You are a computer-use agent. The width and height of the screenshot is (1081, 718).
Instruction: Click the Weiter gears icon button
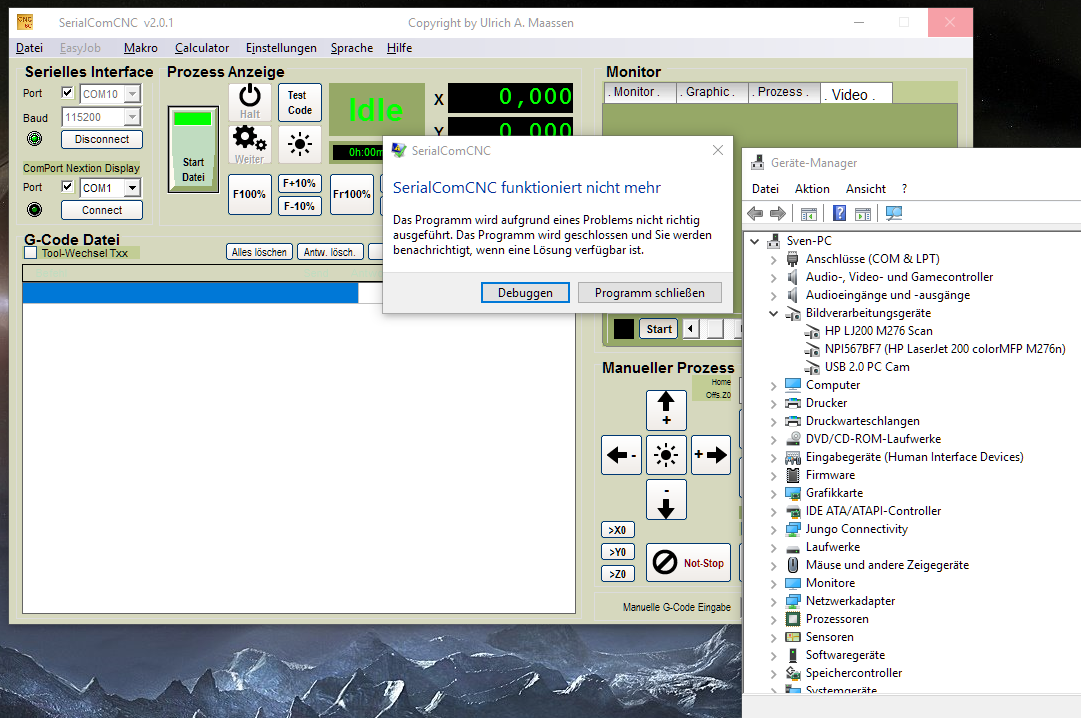pos(250,145)
